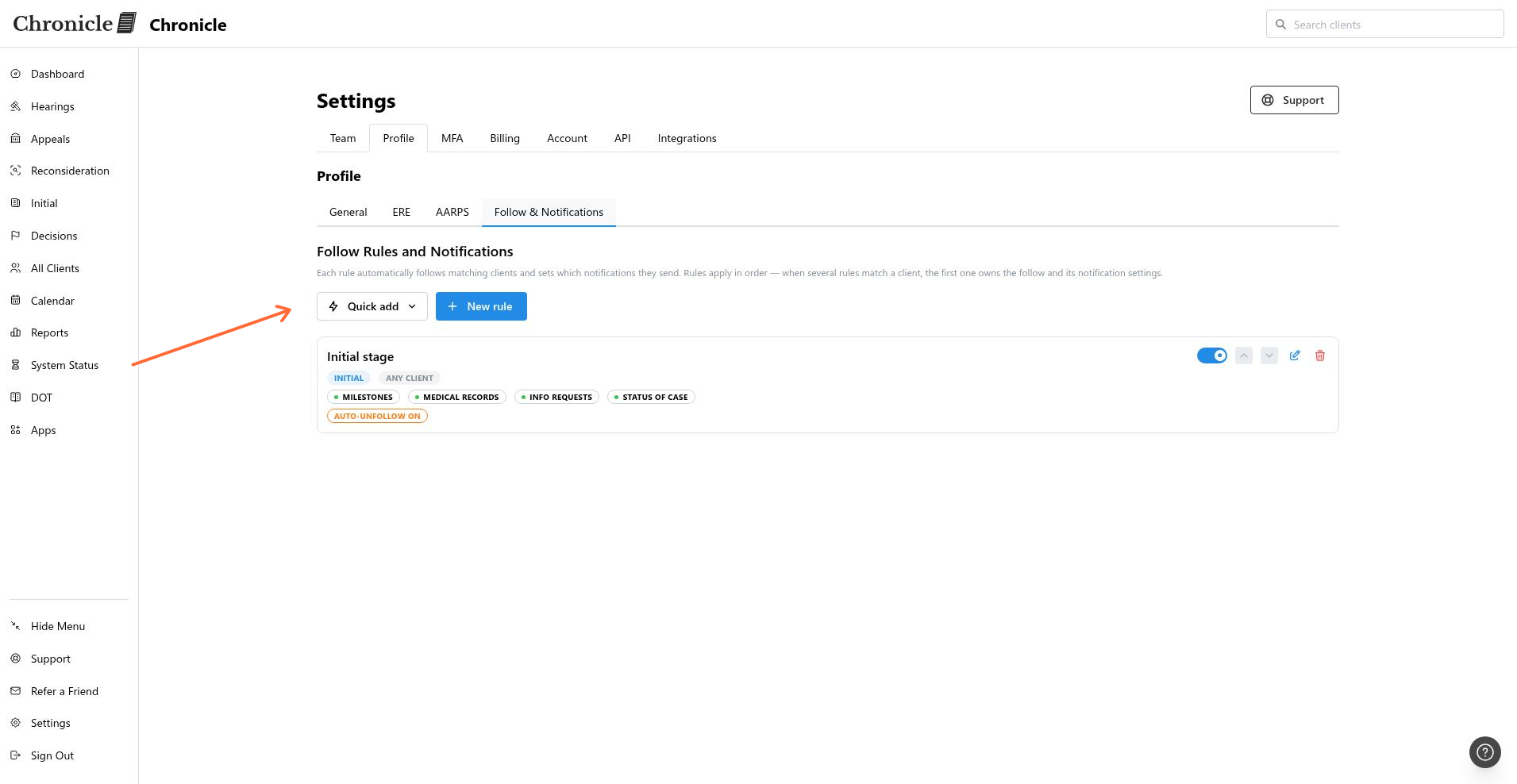Click the MEDICAL RECORDS tag

click(x=457, y=397)
